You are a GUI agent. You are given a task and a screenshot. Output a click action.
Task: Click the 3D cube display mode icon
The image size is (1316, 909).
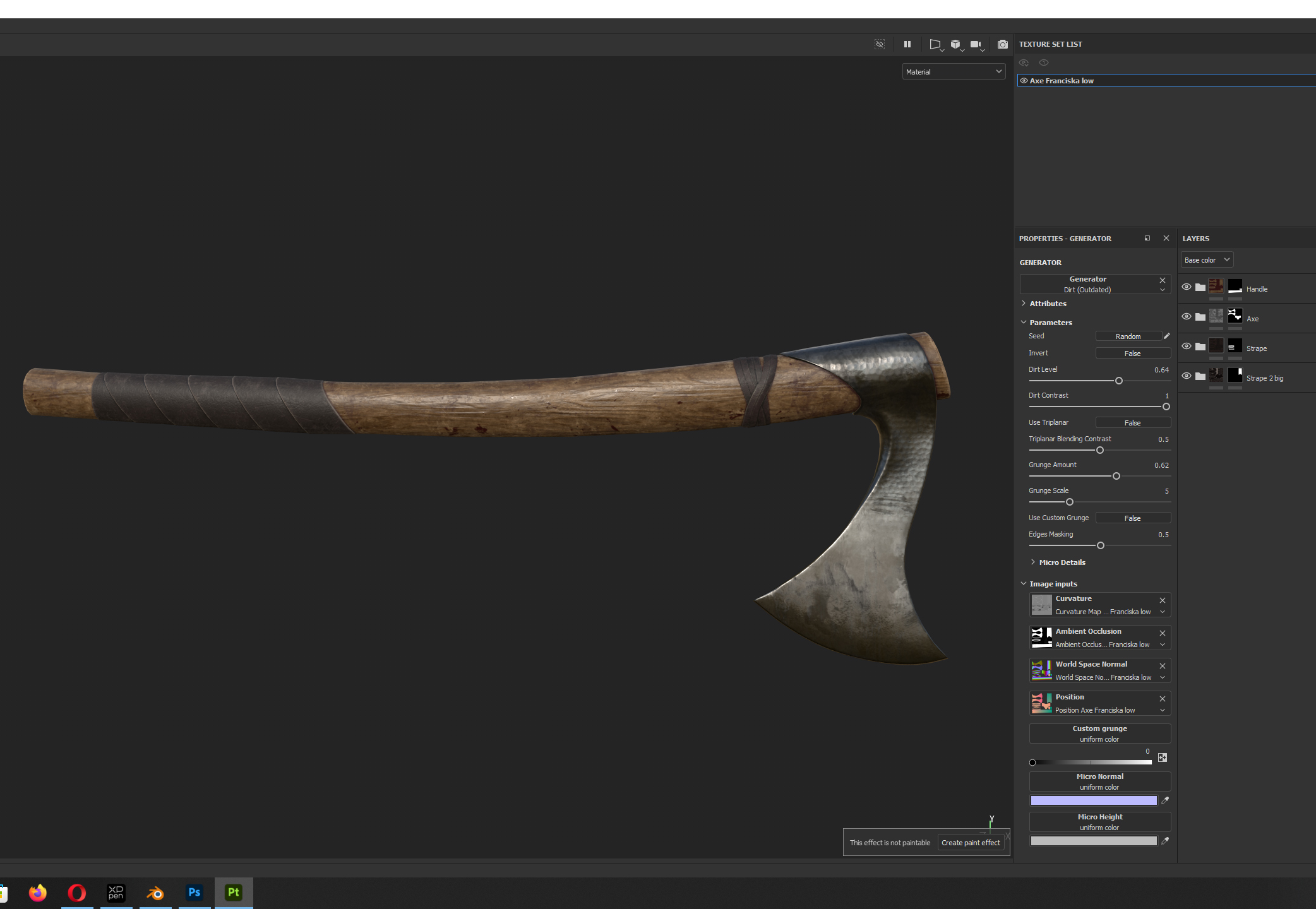click(x=955, y=44)
